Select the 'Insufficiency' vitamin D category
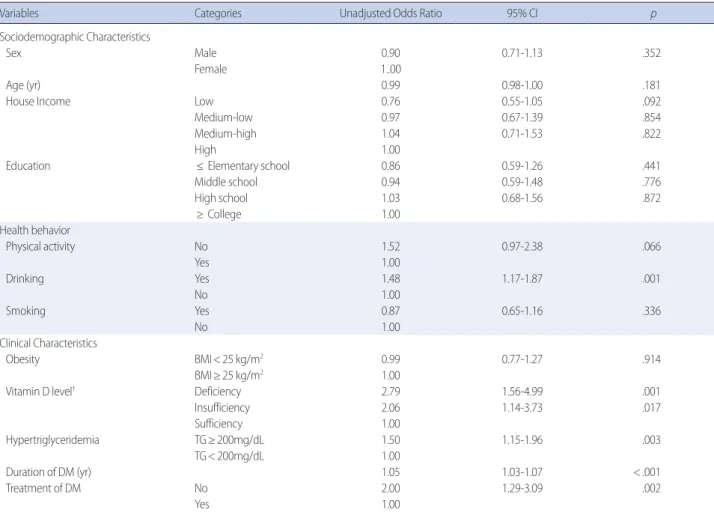The width and height of the screenshot is (714, 515). pyautogui.click(x=222, y=408)
